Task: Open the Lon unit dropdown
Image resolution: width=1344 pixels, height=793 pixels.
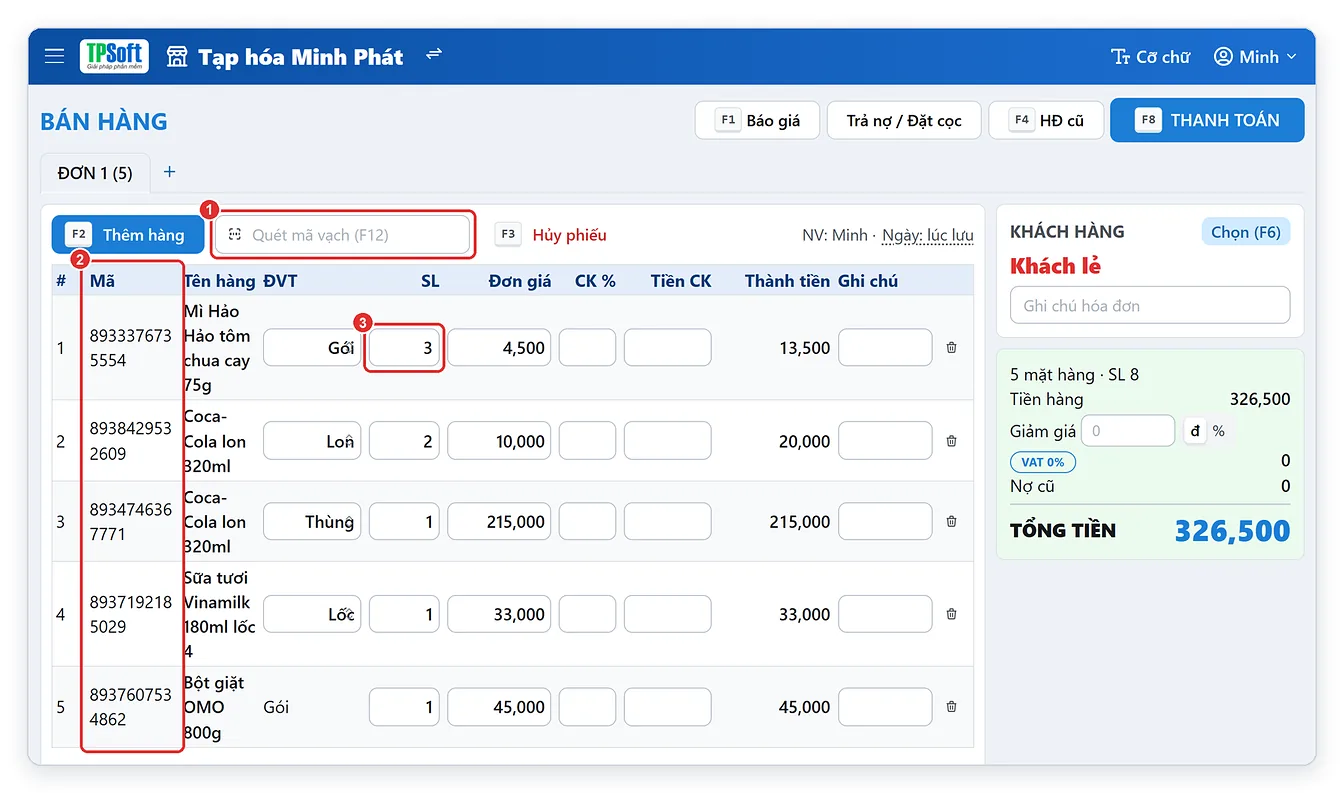Action: pyautogui.click(x=312, y=441)
